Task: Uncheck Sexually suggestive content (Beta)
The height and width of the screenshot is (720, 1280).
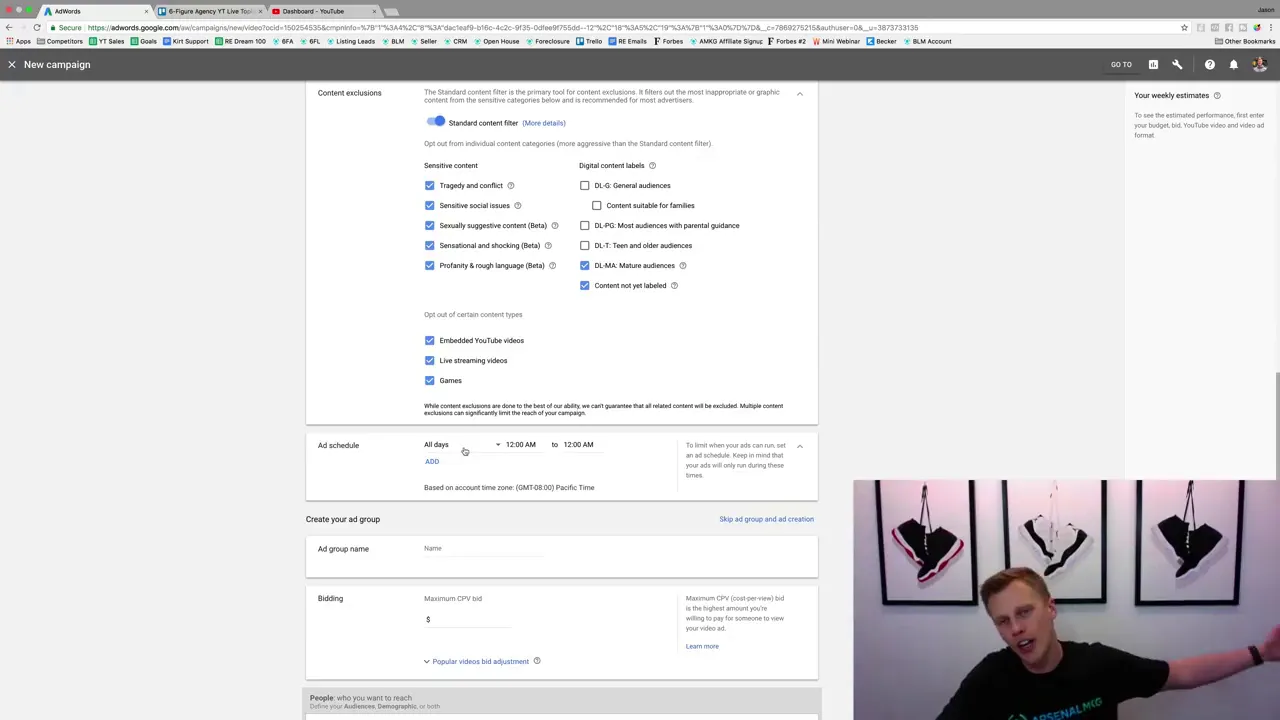Action: pyautogui.click(x=430, y=225)
